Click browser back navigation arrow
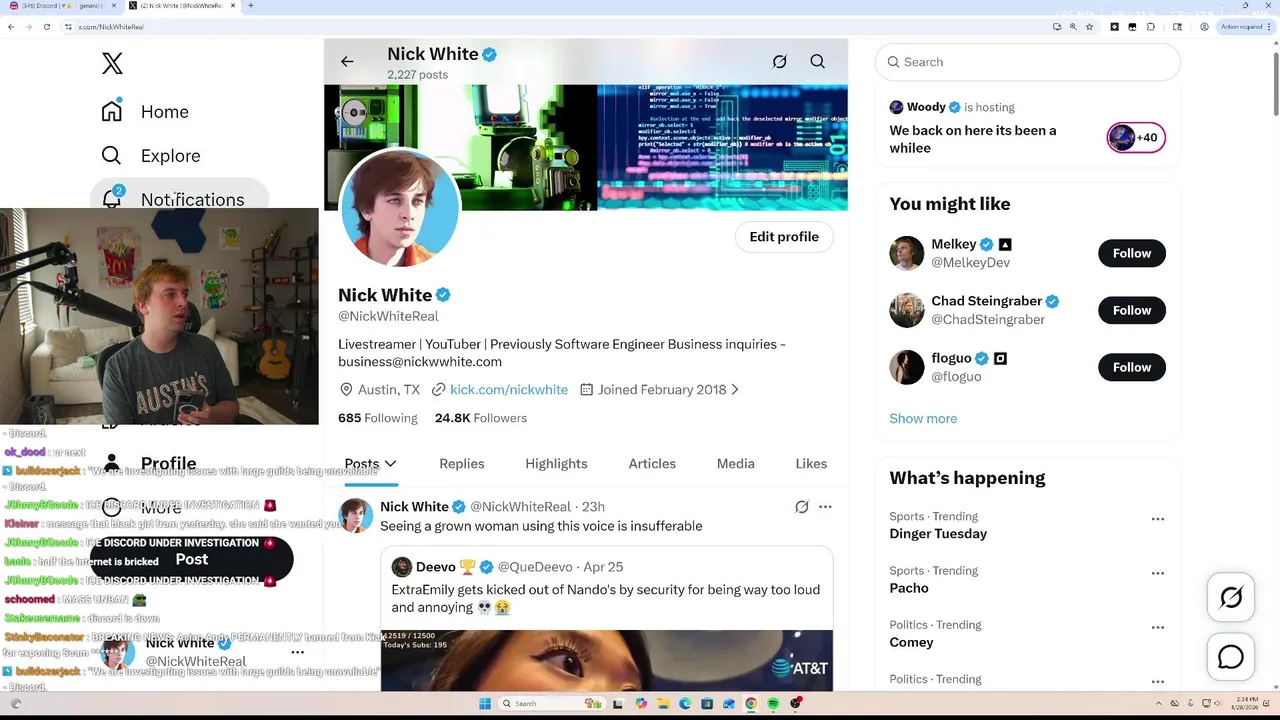Viewport: 1280px width, 720px height. [11, 27]
